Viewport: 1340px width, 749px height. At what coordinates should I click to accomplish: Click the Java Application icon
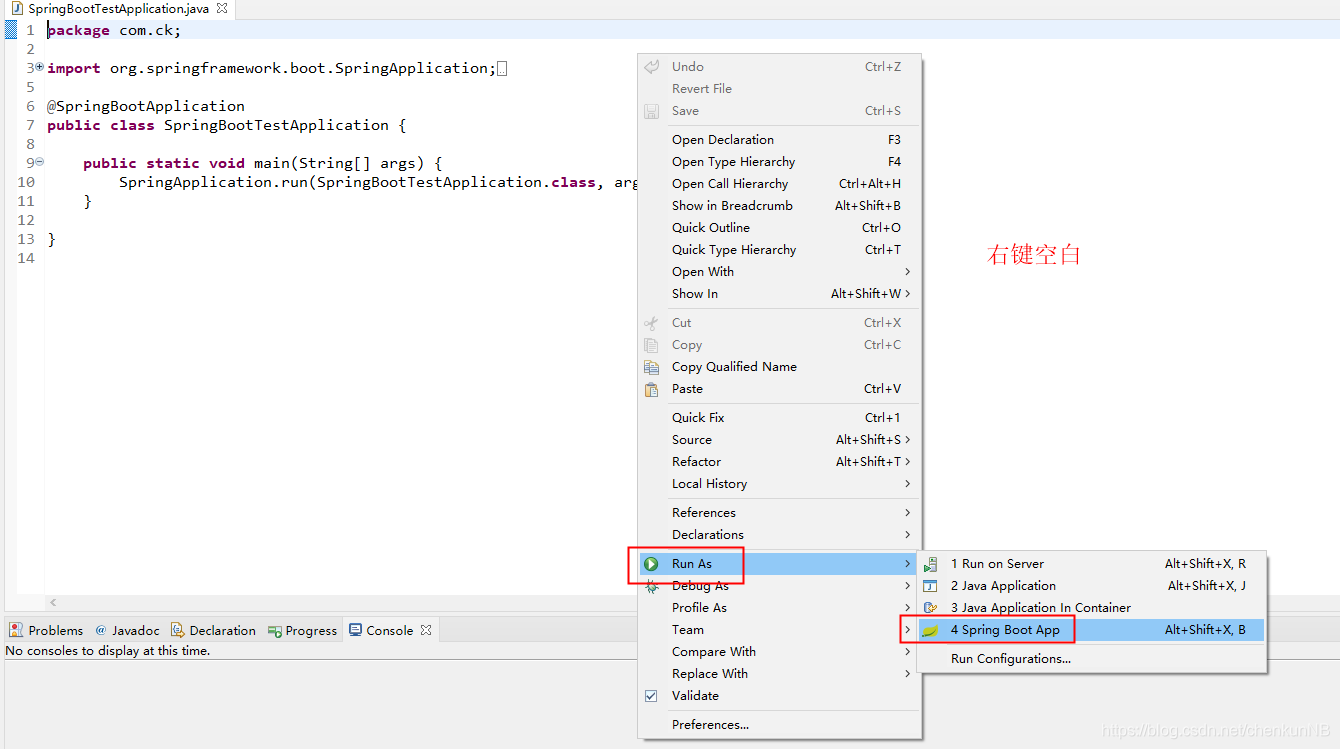coord(931,586)
